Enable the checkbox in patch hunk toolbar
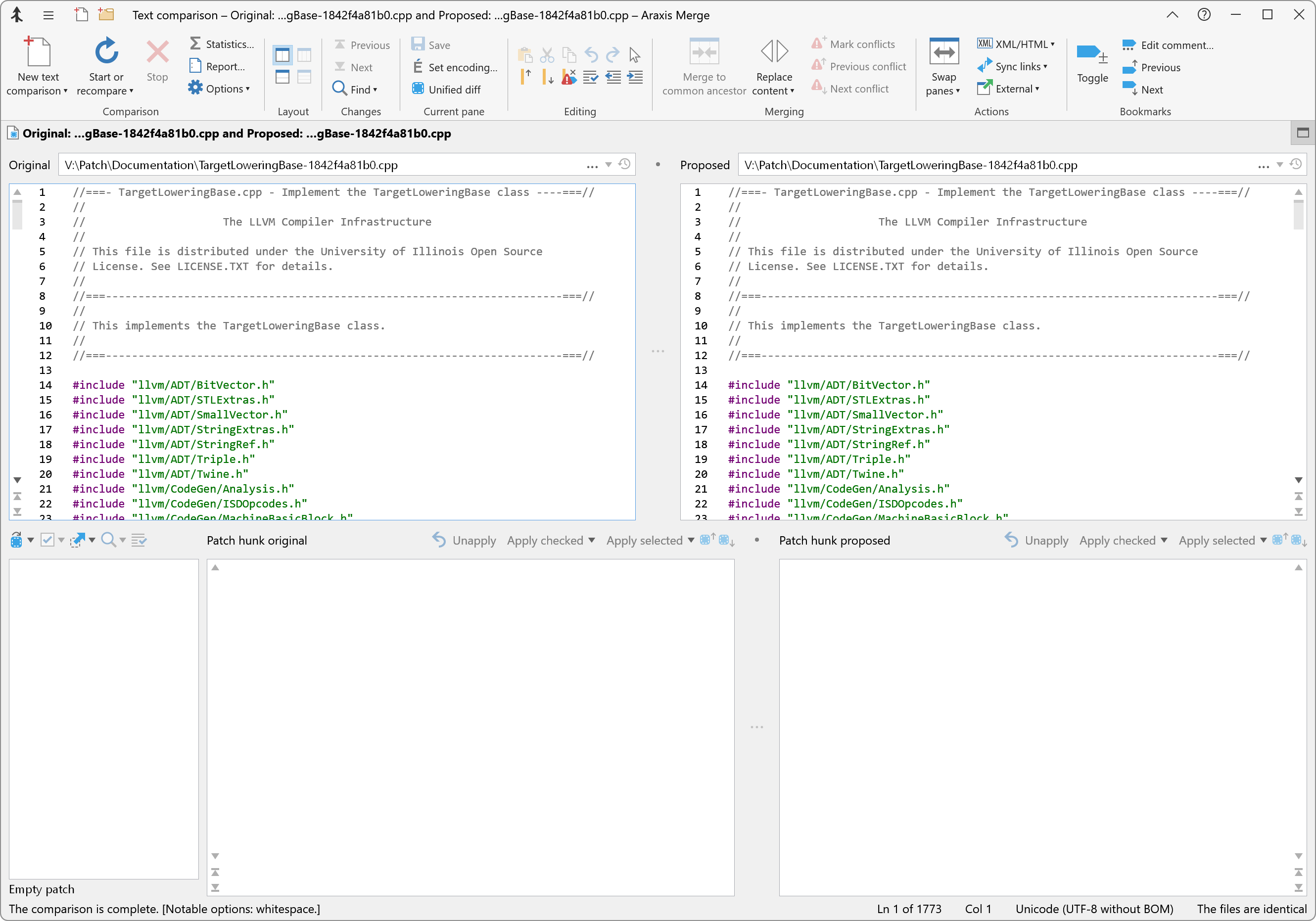The image size is (1316, 921). [x=47, y=539]
